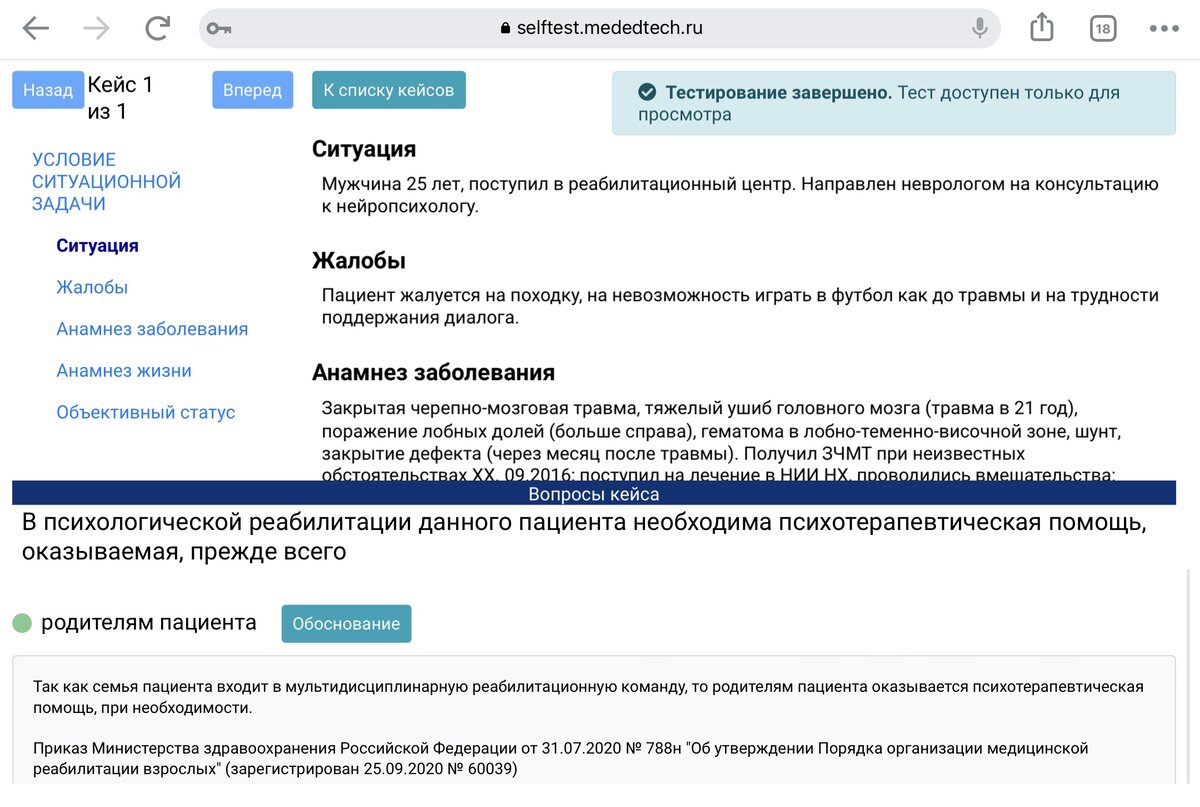Tap the browser back arrow

[36, 28]
